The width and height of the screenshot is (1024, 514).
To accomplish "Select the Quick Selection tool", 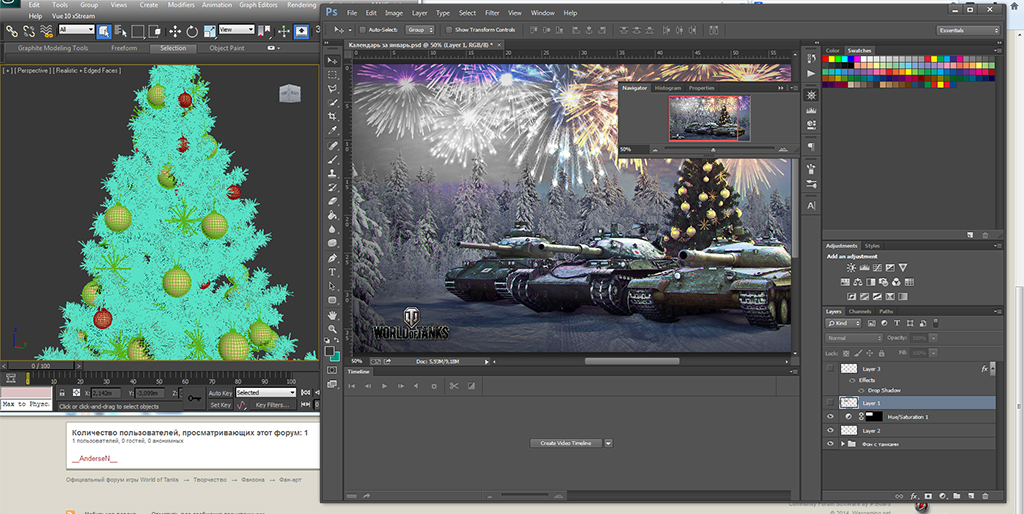I will [x=332, y=103].
